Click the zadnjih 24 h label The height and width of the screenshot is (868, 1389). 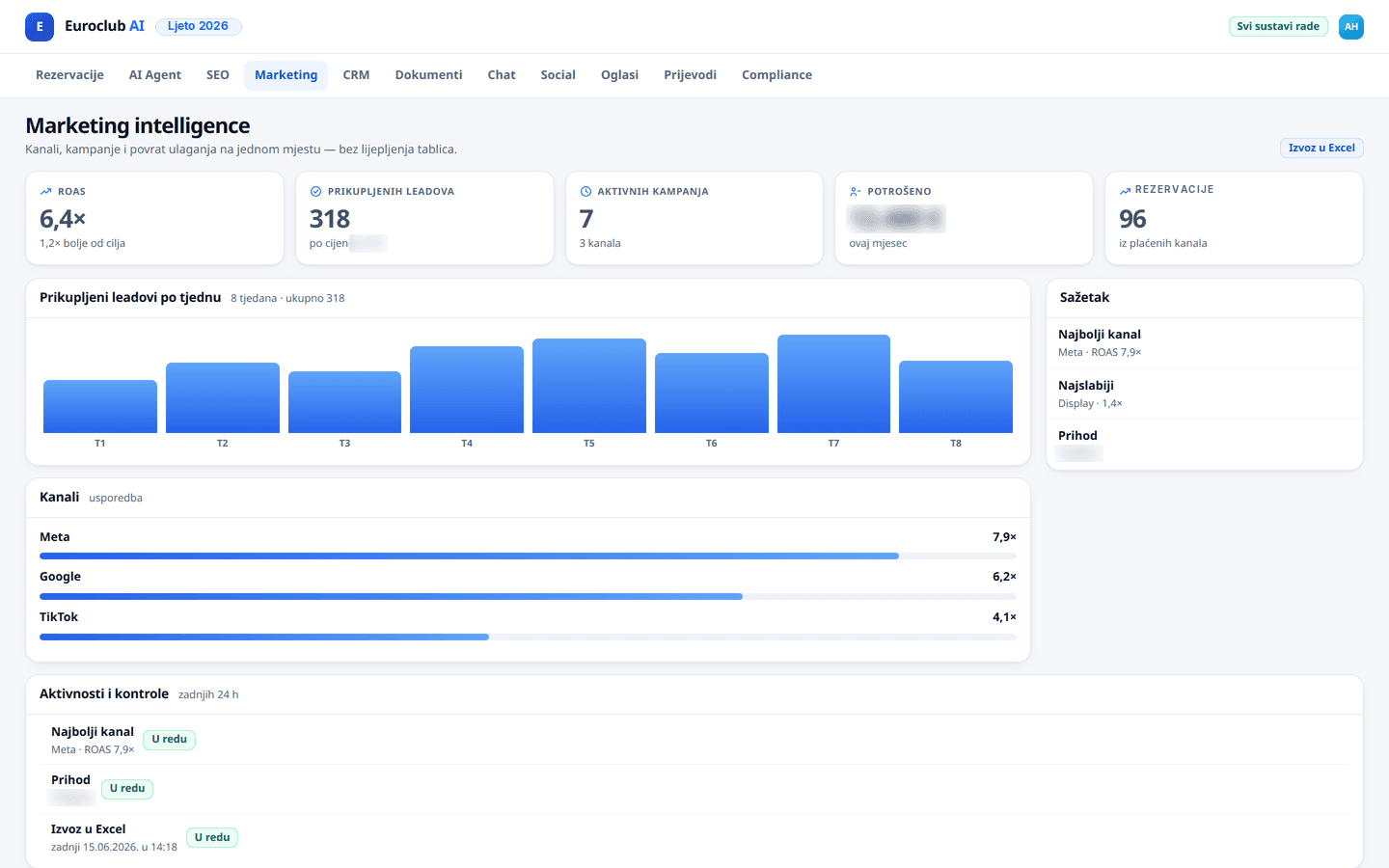208,694
